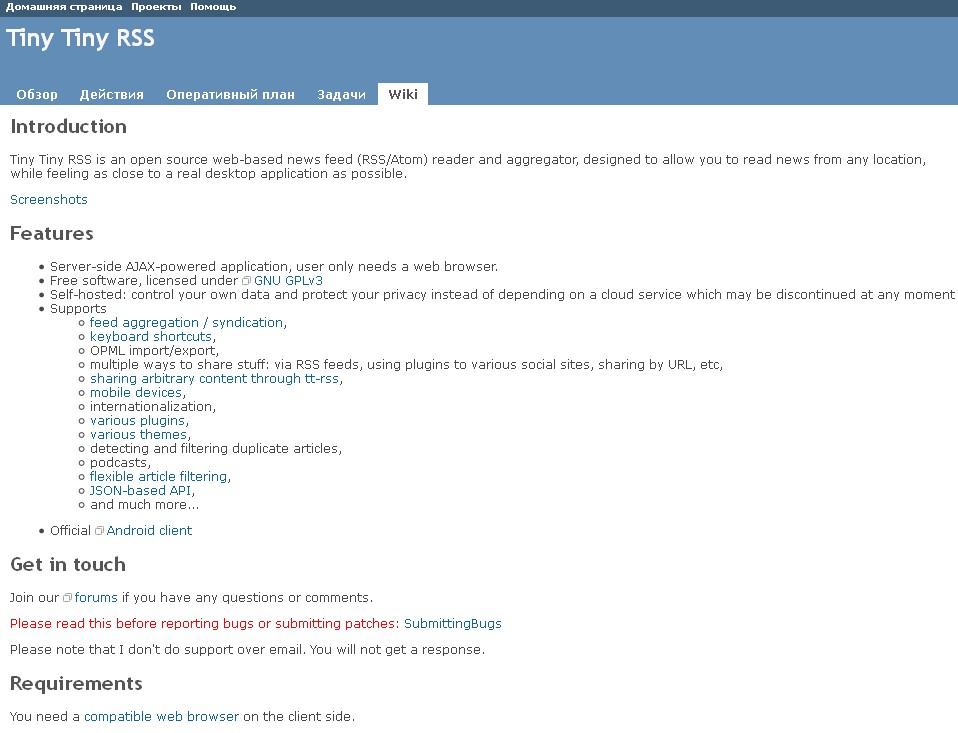Image resolution: width=958 pixels, height=733 pixels.
Task: Click the OPML import/export list item
Action: pyautogui.click(x=154, y=351)
